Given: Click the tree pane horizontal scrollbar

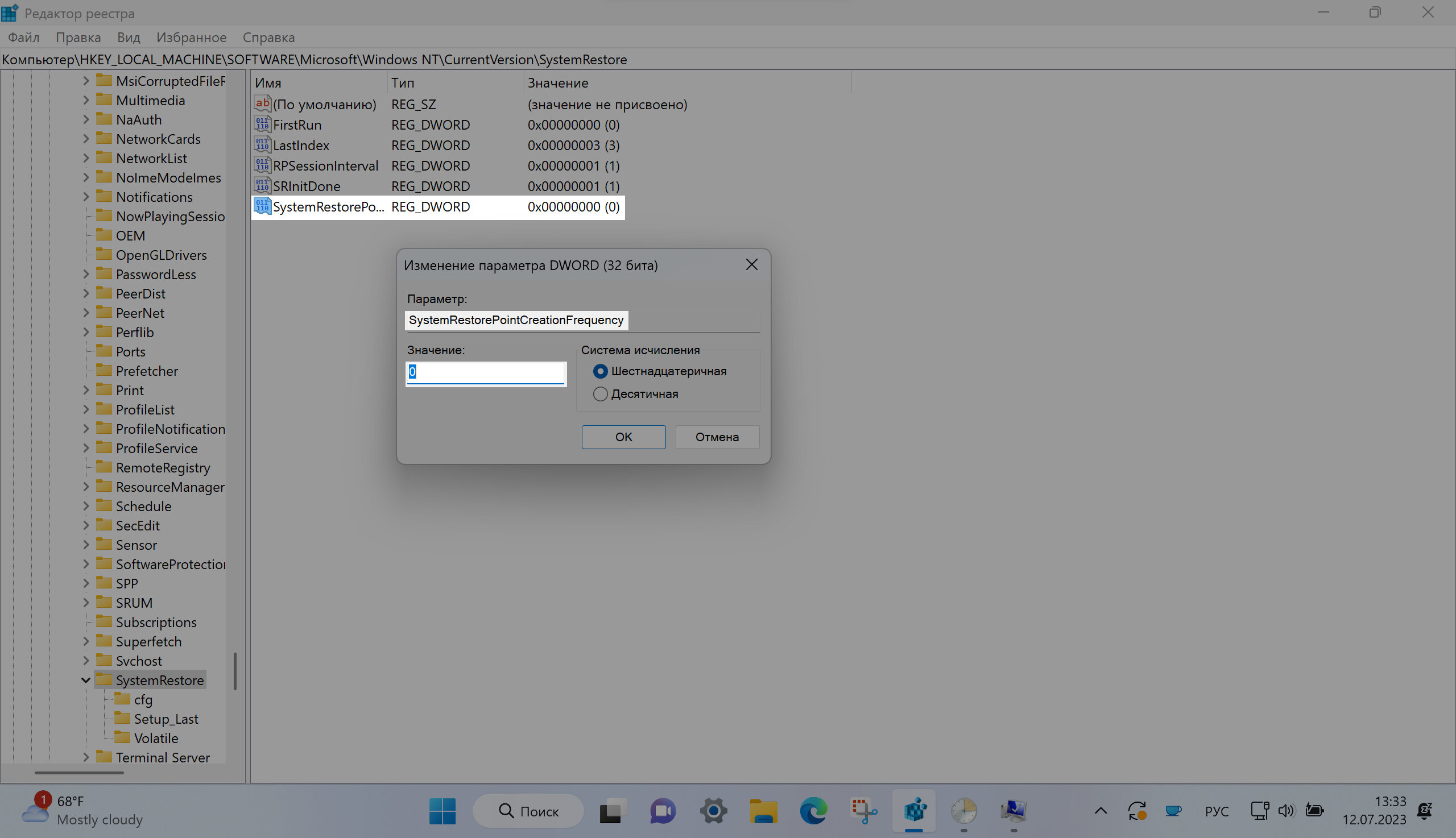Looking at the screenshot, I should [79, 773].
